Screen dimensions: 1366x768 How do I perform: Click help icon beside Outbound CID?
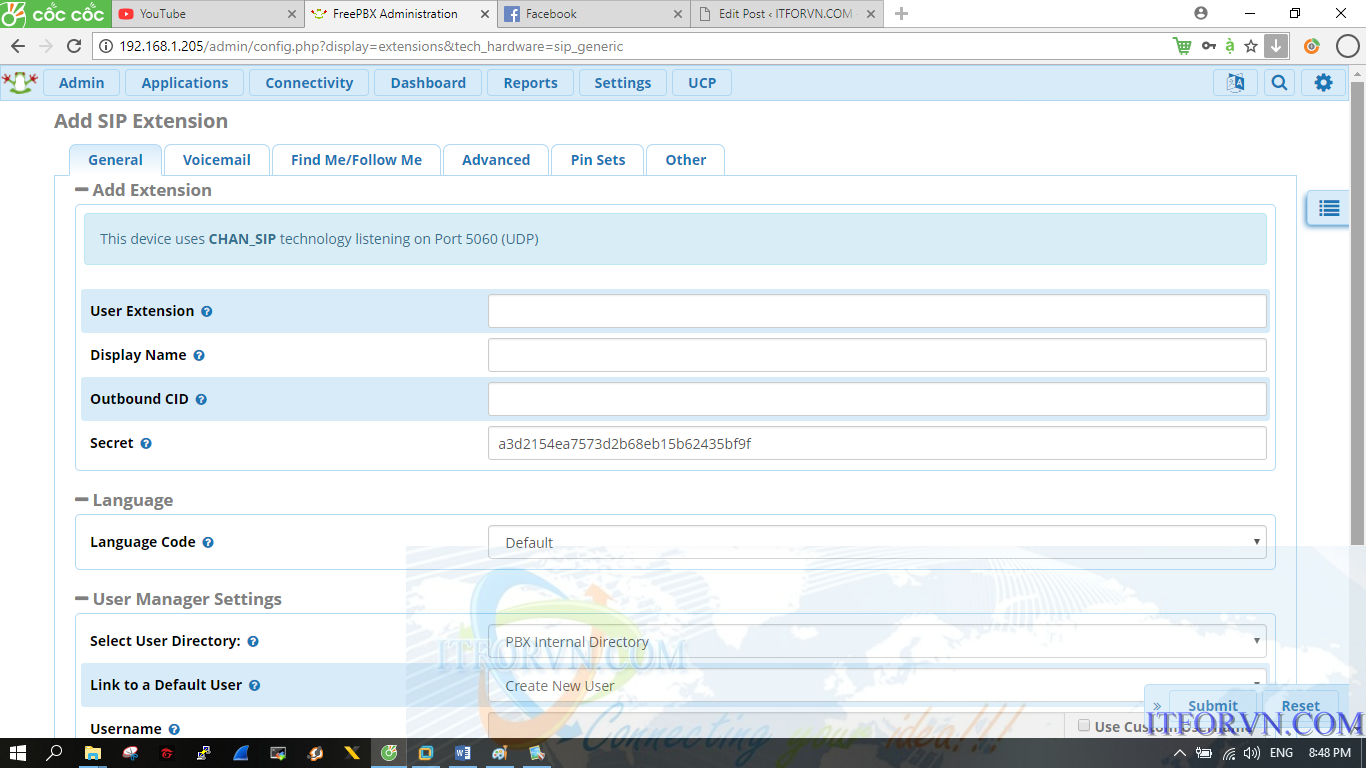click(201, 400)
